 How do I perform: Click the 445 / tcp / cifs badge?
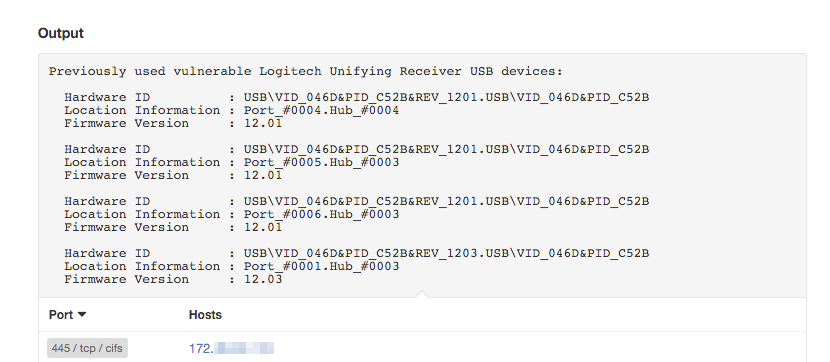tap(87, 348)
